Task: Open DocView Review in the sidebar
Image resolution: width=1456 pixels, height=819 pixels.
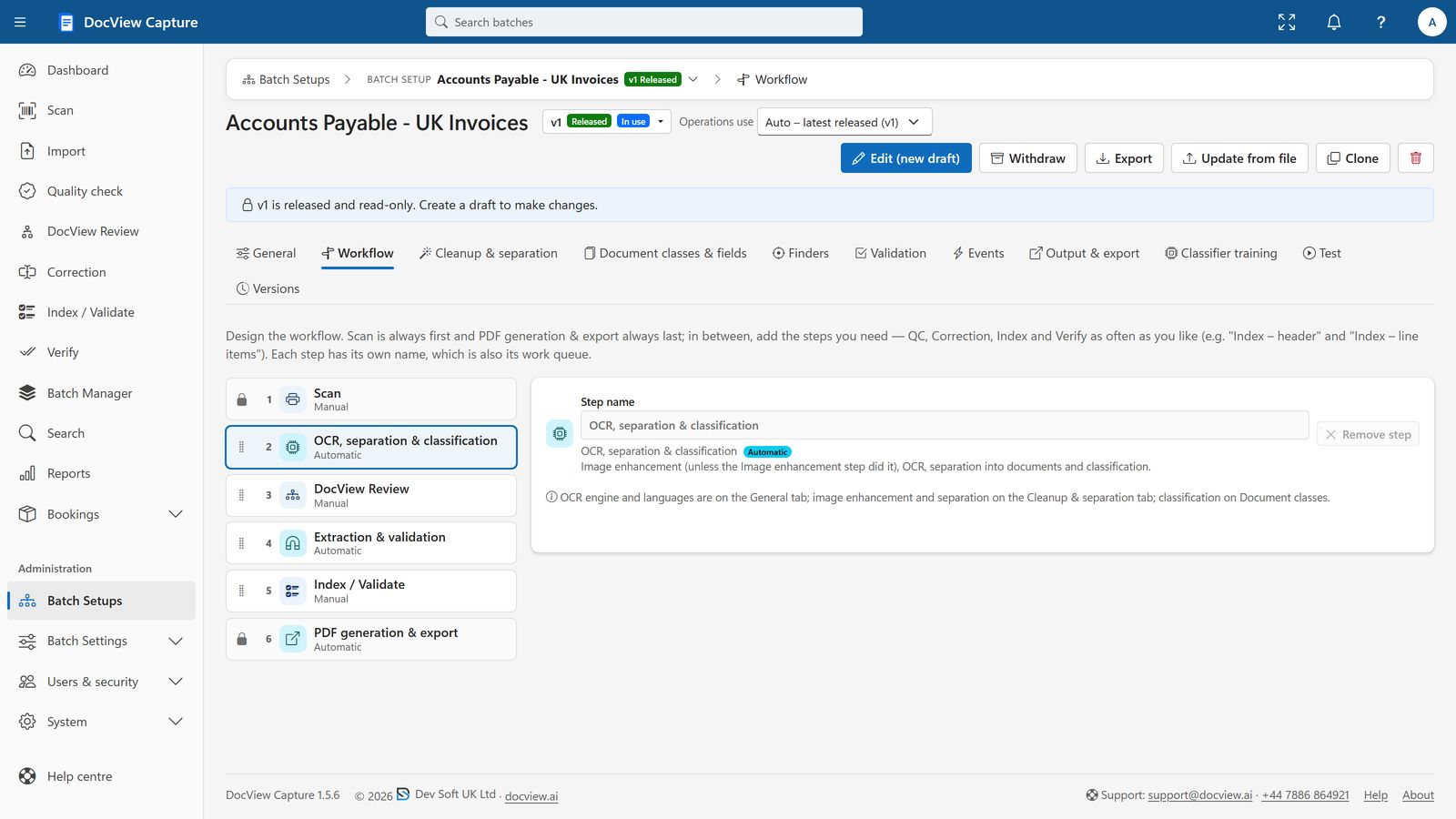Action: (101, 231)
